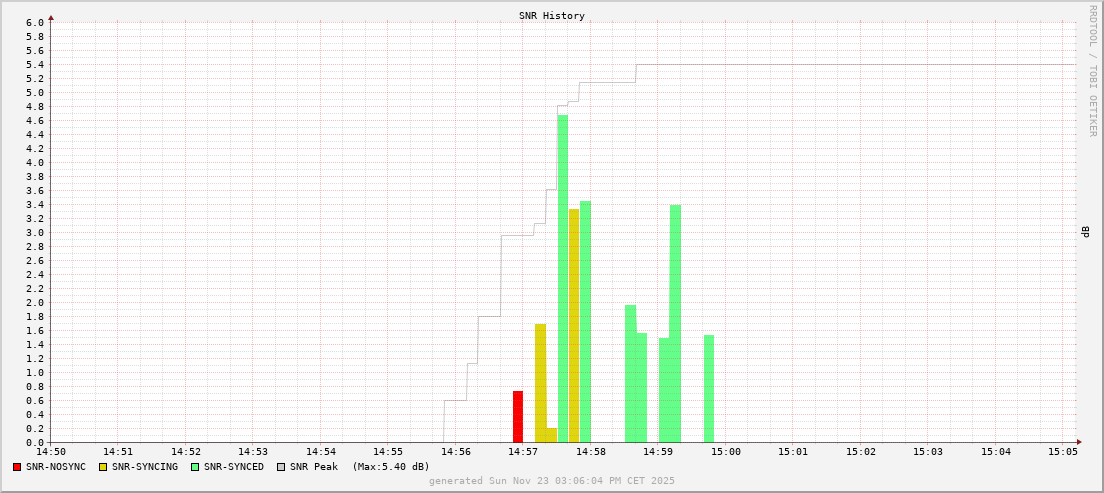Click the red SNR-NOSYNC legend swatch

coord(17,467)
